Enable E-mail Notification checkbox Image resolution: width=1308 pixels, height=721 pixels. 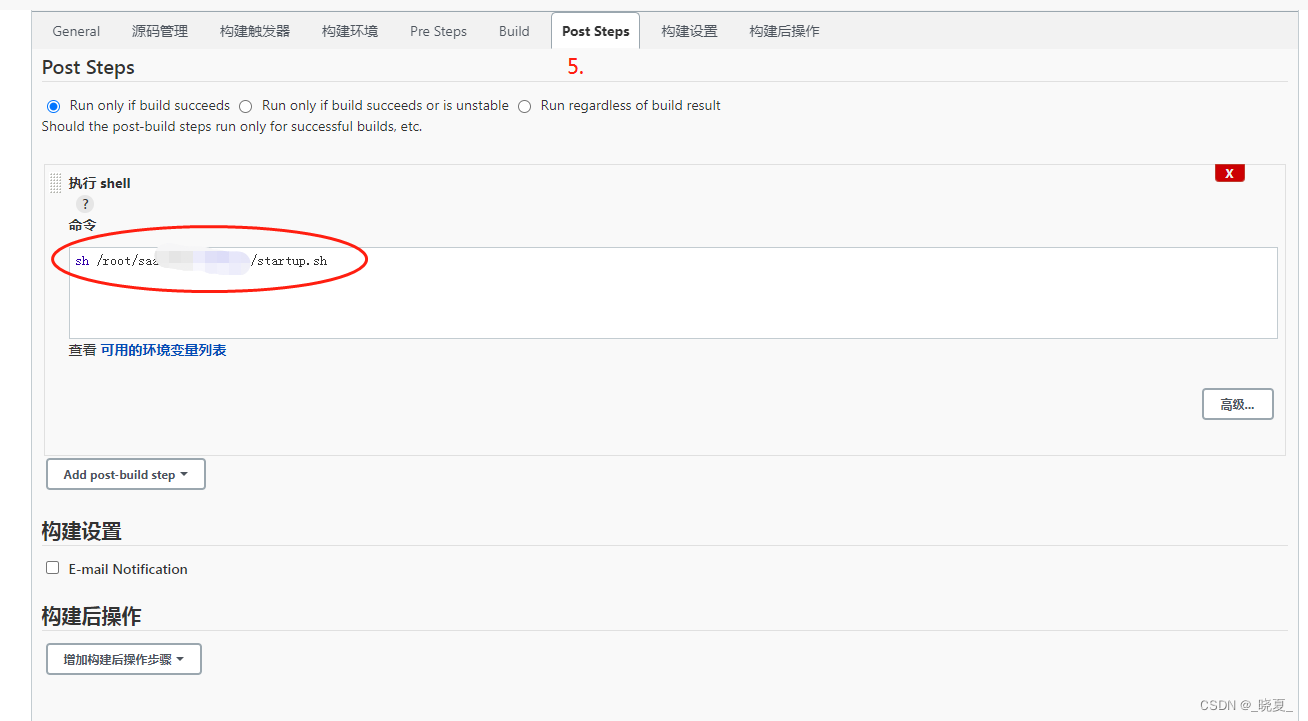click(53, 568)
